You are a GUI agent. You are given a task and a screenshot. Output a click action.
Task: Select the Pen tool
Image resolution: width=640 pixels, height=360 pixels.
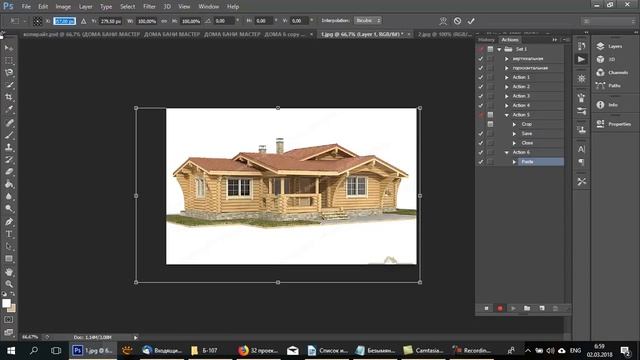[x=9, y=222]
